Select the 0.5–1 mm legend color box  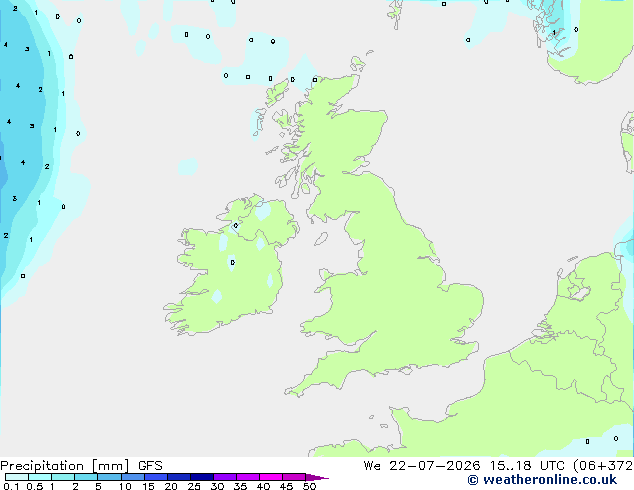point(40,477)
